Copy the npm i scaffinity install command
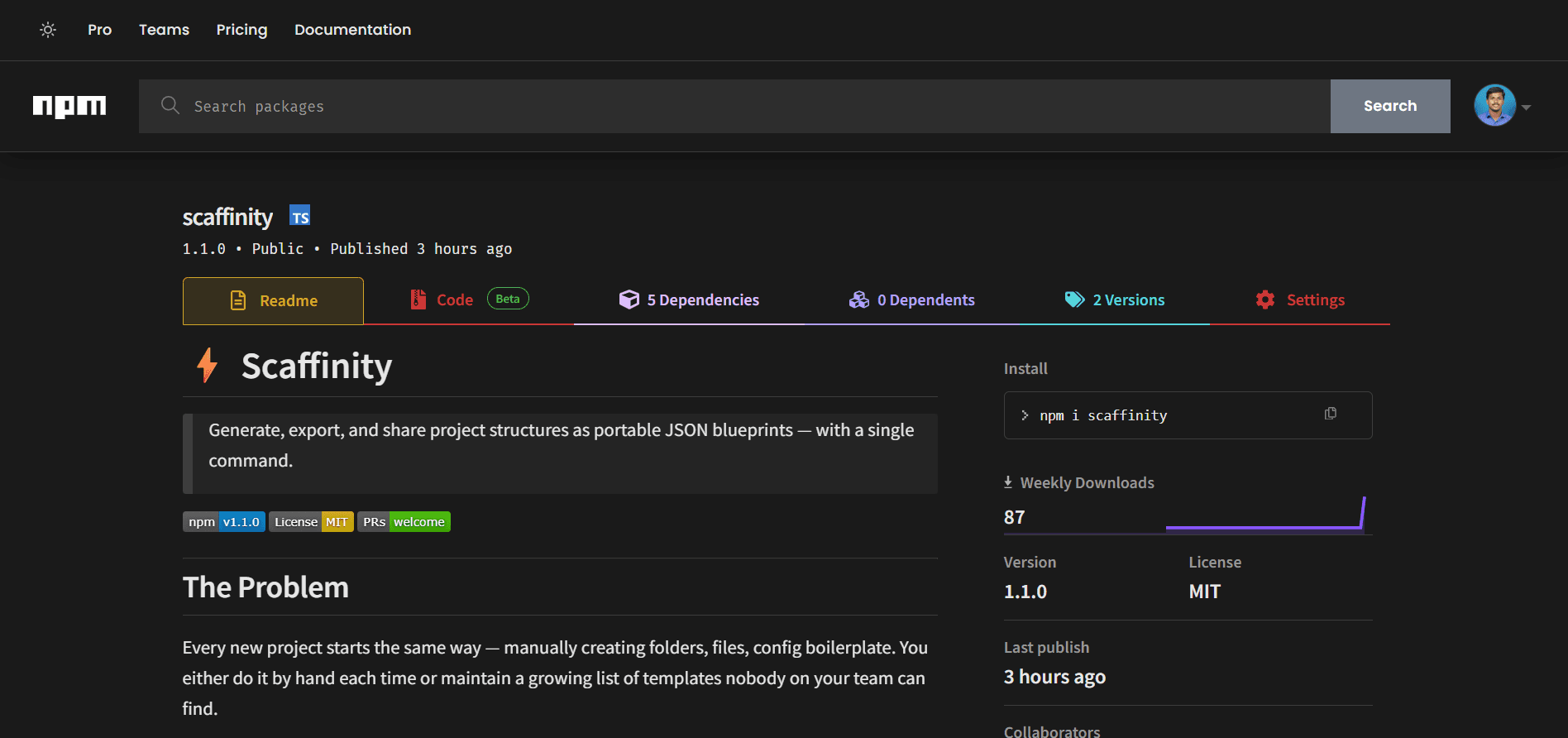 [1330, 414]
